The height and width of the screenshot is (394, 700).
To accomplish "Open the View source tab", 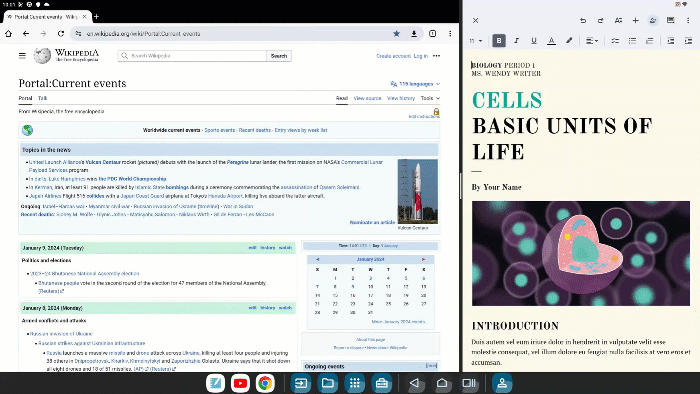I will pos(367,98).
